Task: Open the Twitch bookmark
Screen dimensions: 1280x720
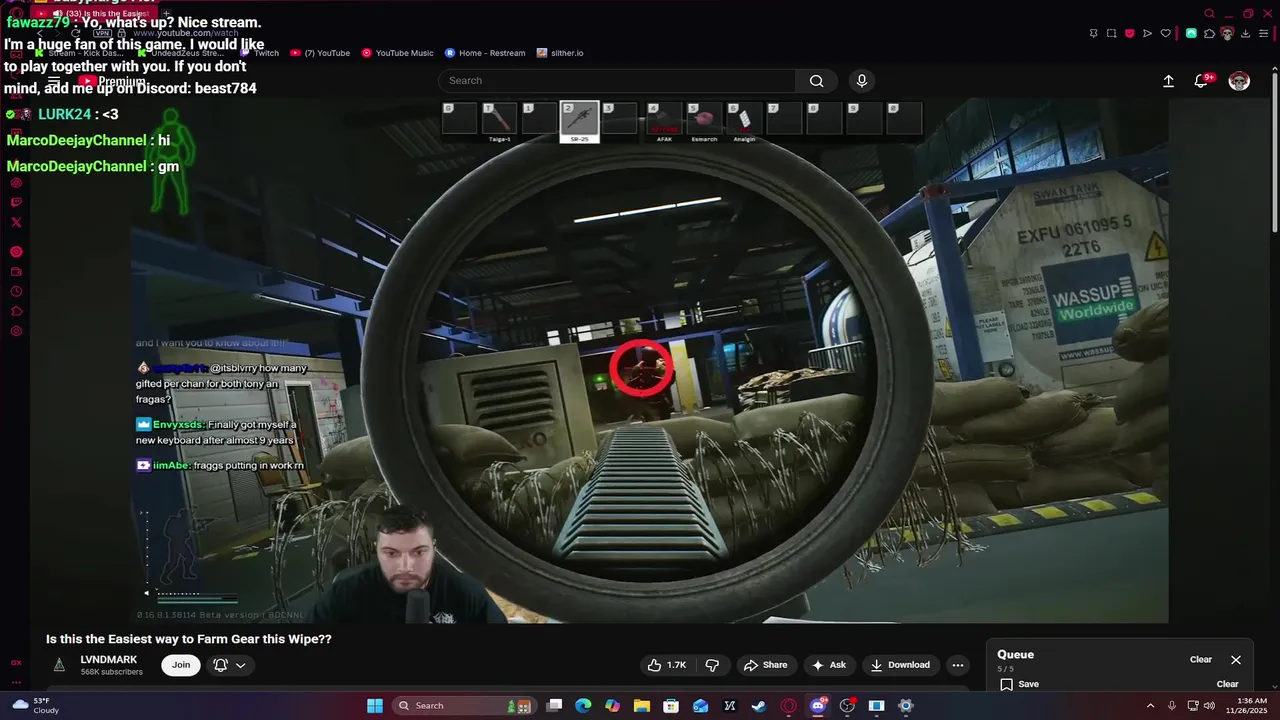Action: coord(261,53)
